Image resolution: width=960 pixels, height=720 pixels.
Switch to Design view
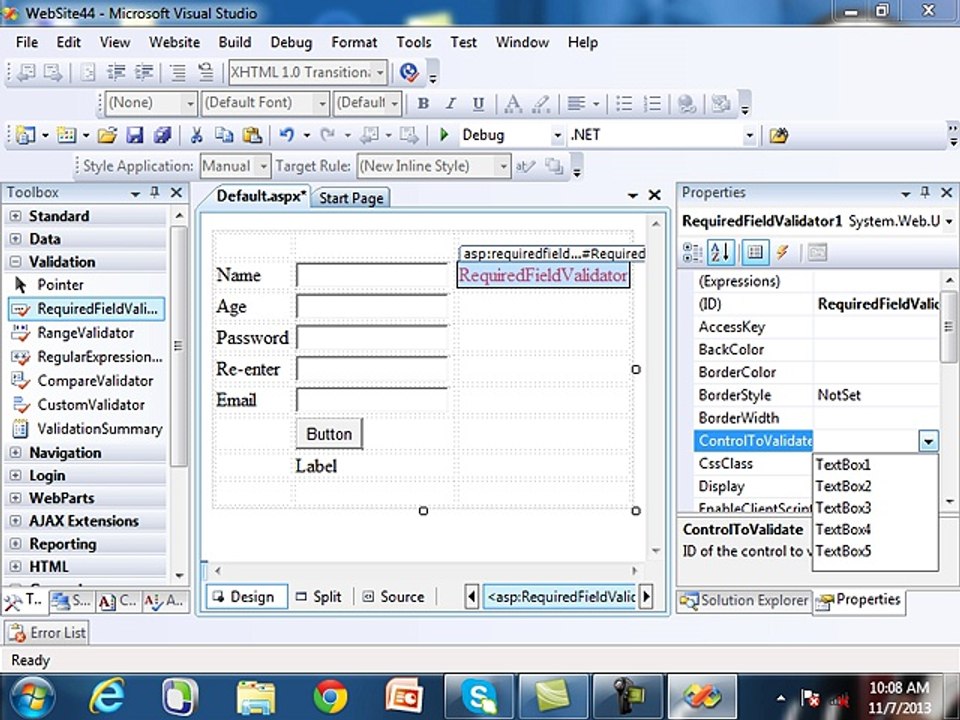(x=246, y=597)
